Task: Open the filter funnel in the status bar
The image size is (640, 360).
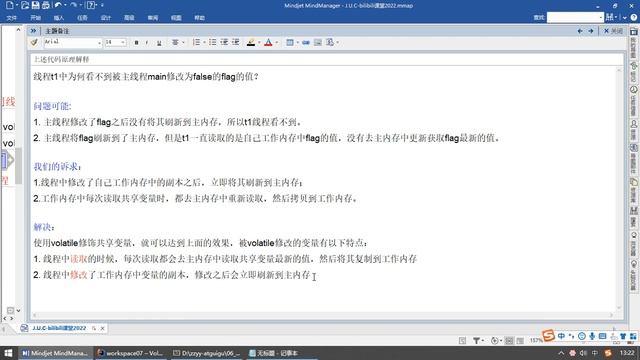Action: coord(476,340)
